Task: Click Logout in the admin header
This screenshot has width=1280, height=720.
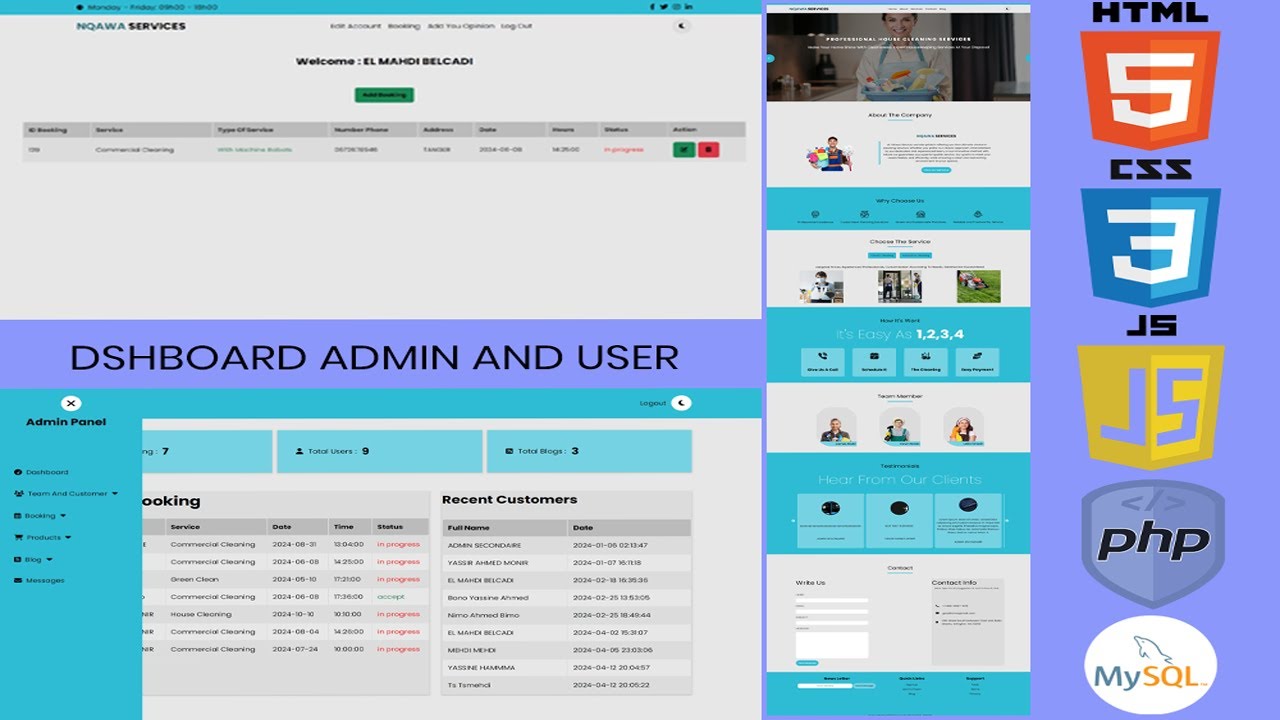Action: click(x=653, y=403)
